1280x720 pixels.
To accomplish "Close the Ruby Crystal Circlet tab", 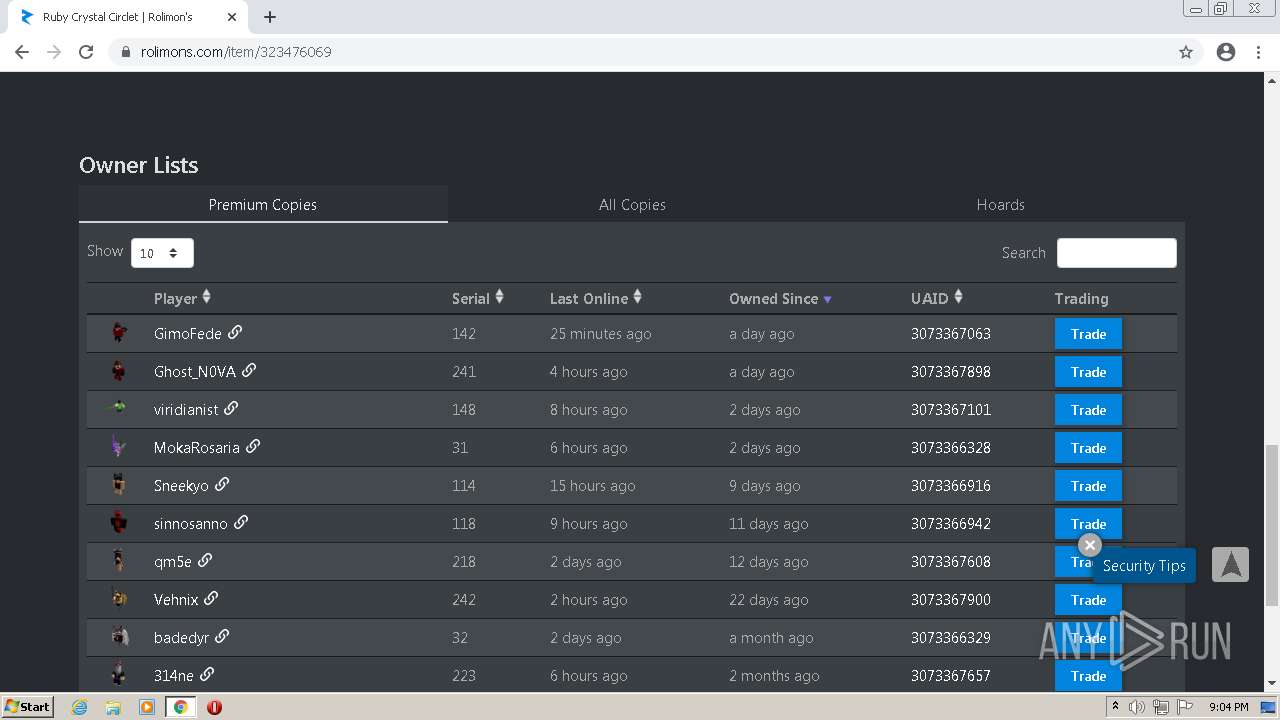I will [x=231, y=17].
